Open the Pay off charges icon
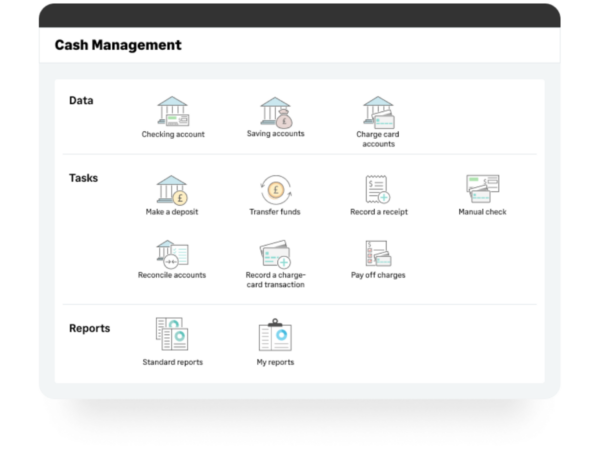 click(x=378, y=253)
